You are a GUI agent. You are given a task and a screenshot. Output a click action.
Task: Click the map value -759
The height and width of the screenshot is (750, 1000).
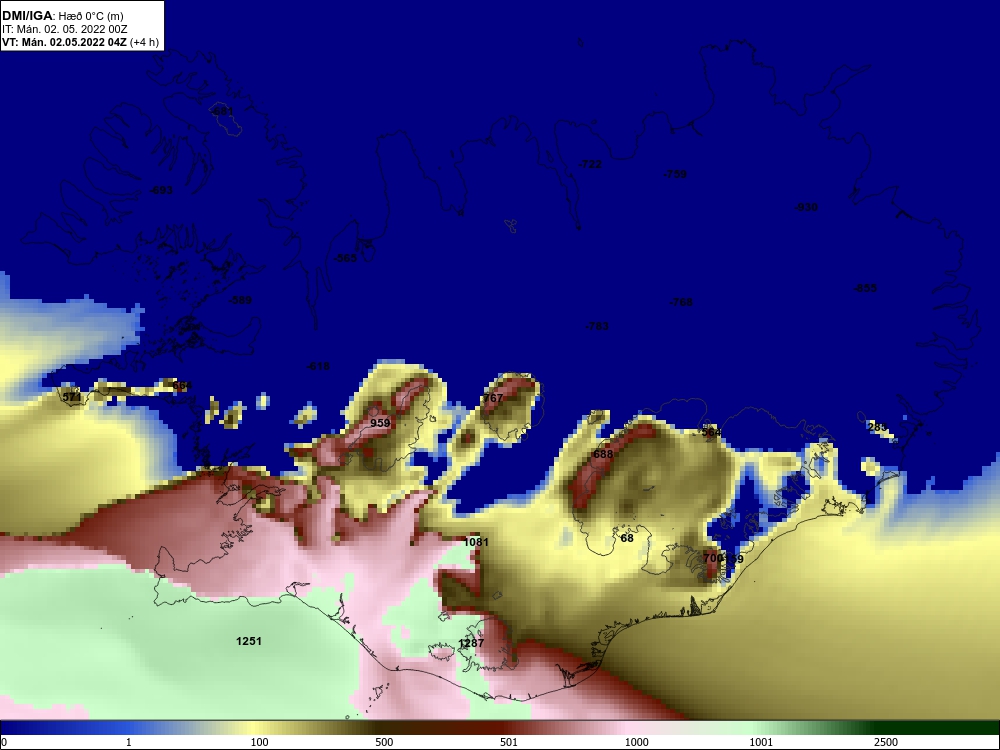(675, 173)
